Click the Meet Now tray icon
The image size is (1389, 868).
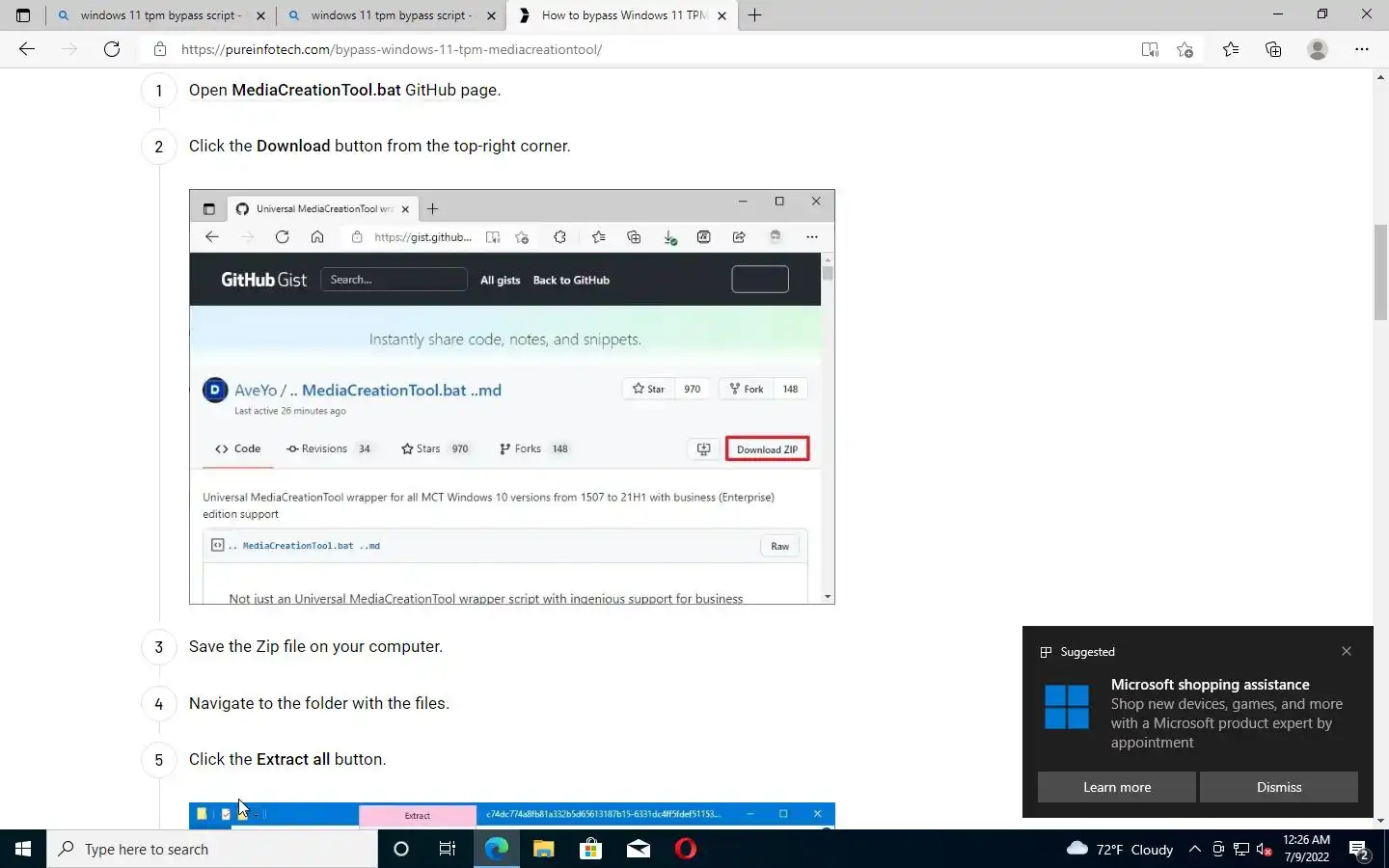[1218, 849]
